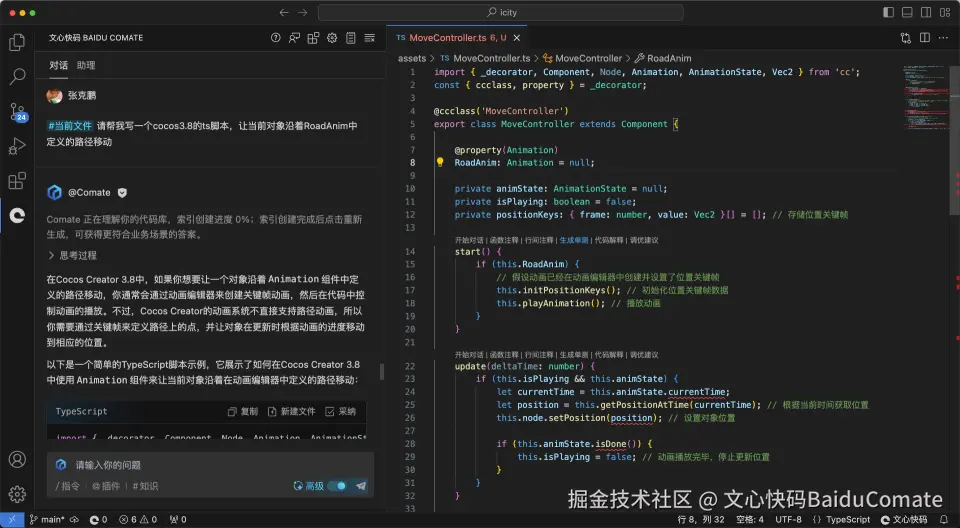Click the assets breadcrumb segment
The width and height of the screenshot is (960, 528).
[411, 58]
